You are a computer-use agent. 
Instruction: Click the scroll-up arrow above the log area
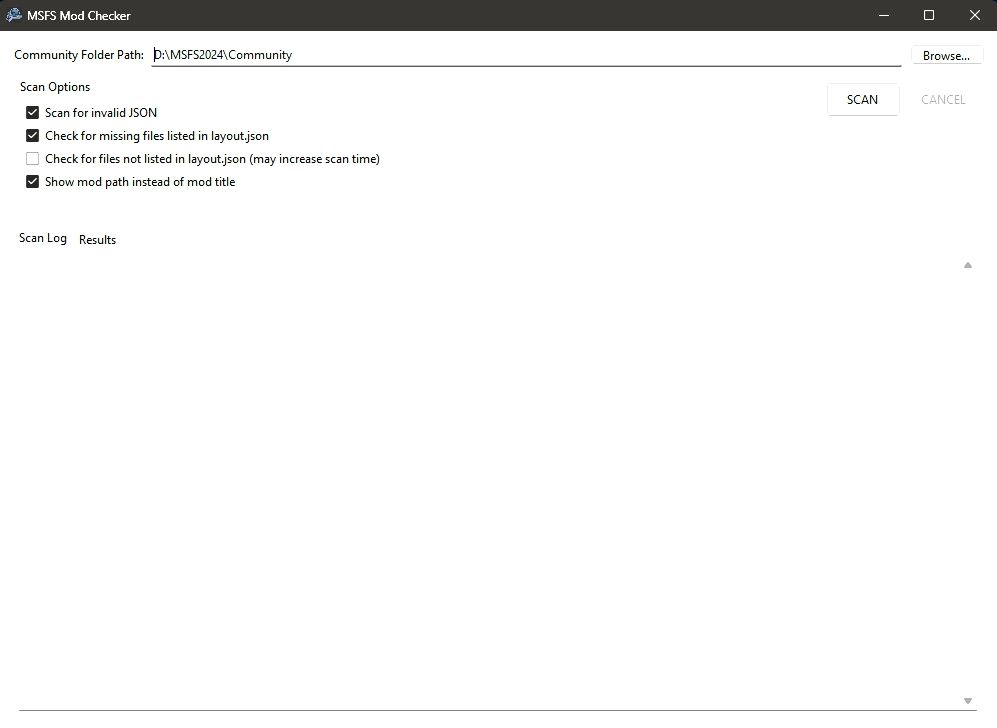[x=967, y=265]
